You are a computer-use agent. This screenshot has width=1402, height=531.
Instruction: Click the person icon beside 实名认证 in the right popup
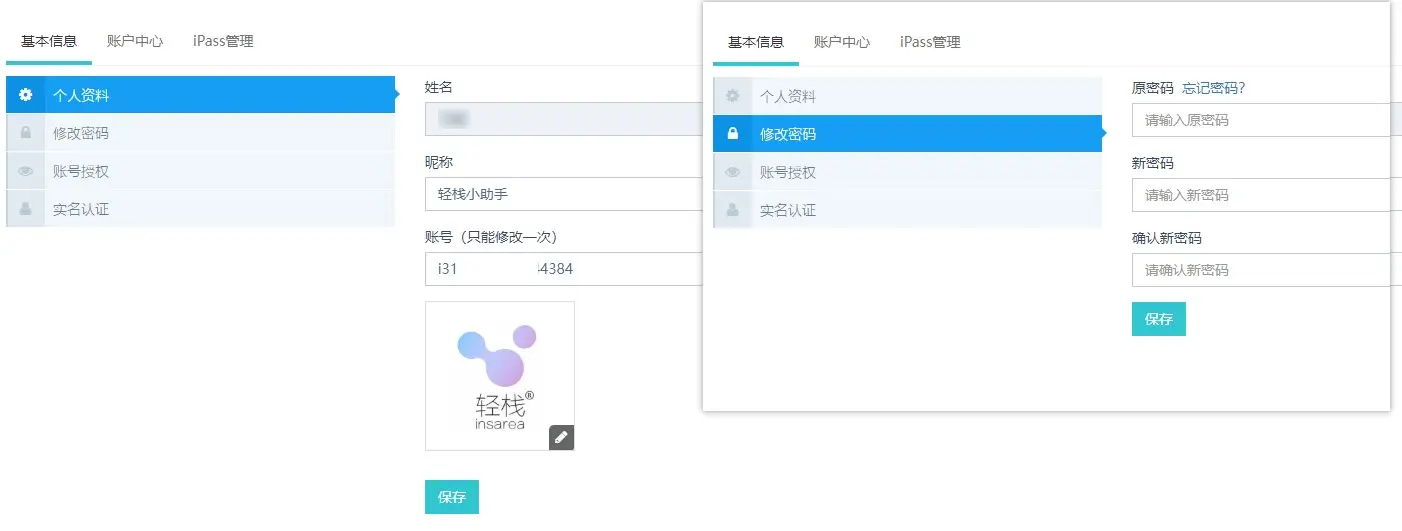[732, 210]
